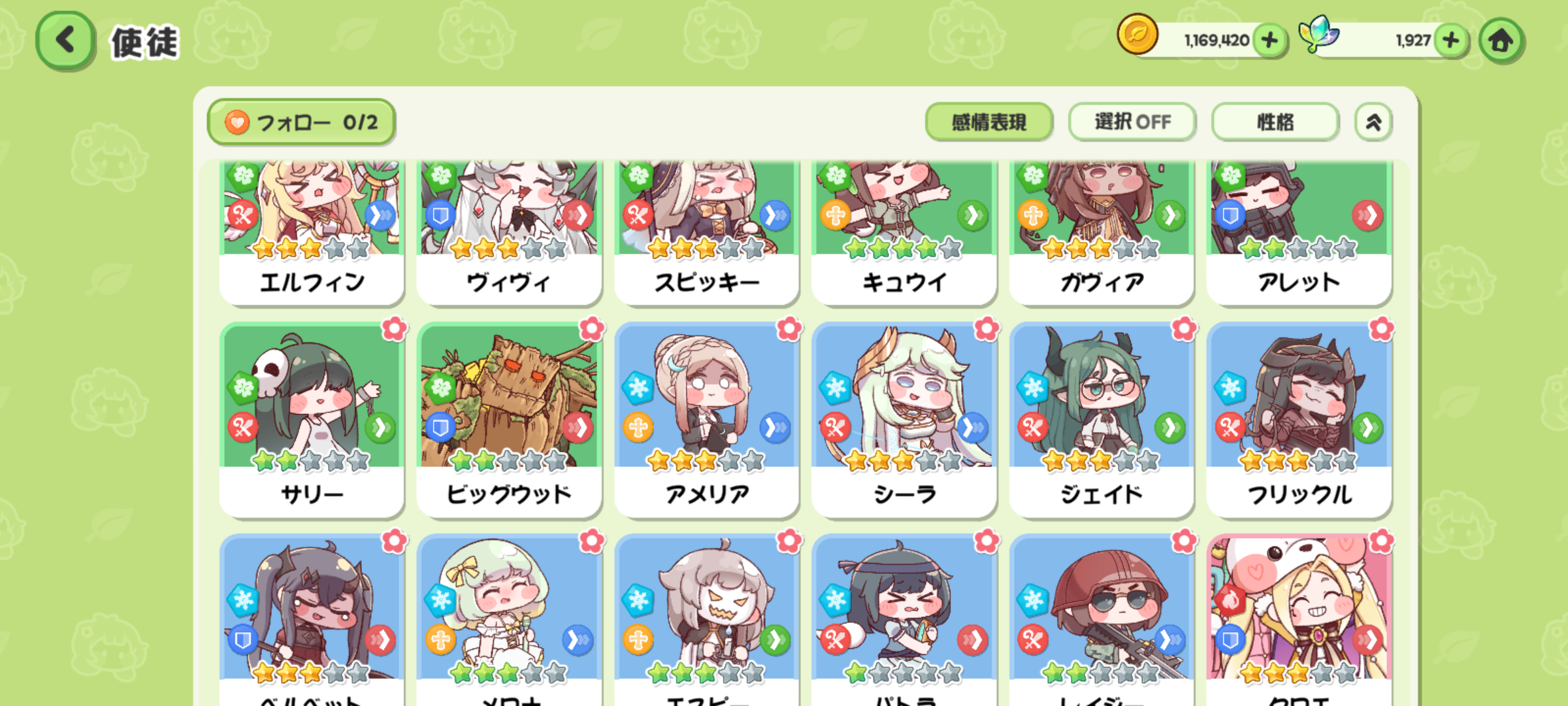The image size is (1568, 706).
Task: Select the ヴィヴィ character card
Action: [x=510, y=233]
